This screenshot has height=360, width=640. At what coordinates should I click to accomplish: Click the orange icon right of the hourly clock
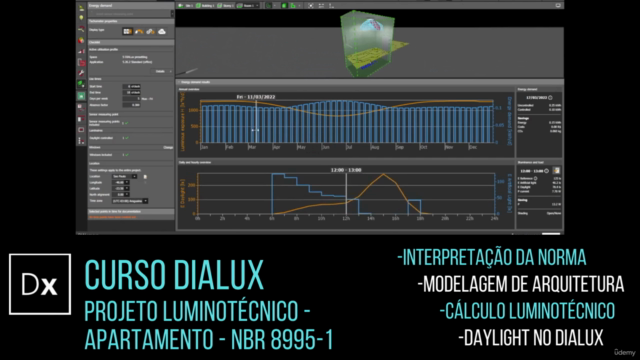556,170
